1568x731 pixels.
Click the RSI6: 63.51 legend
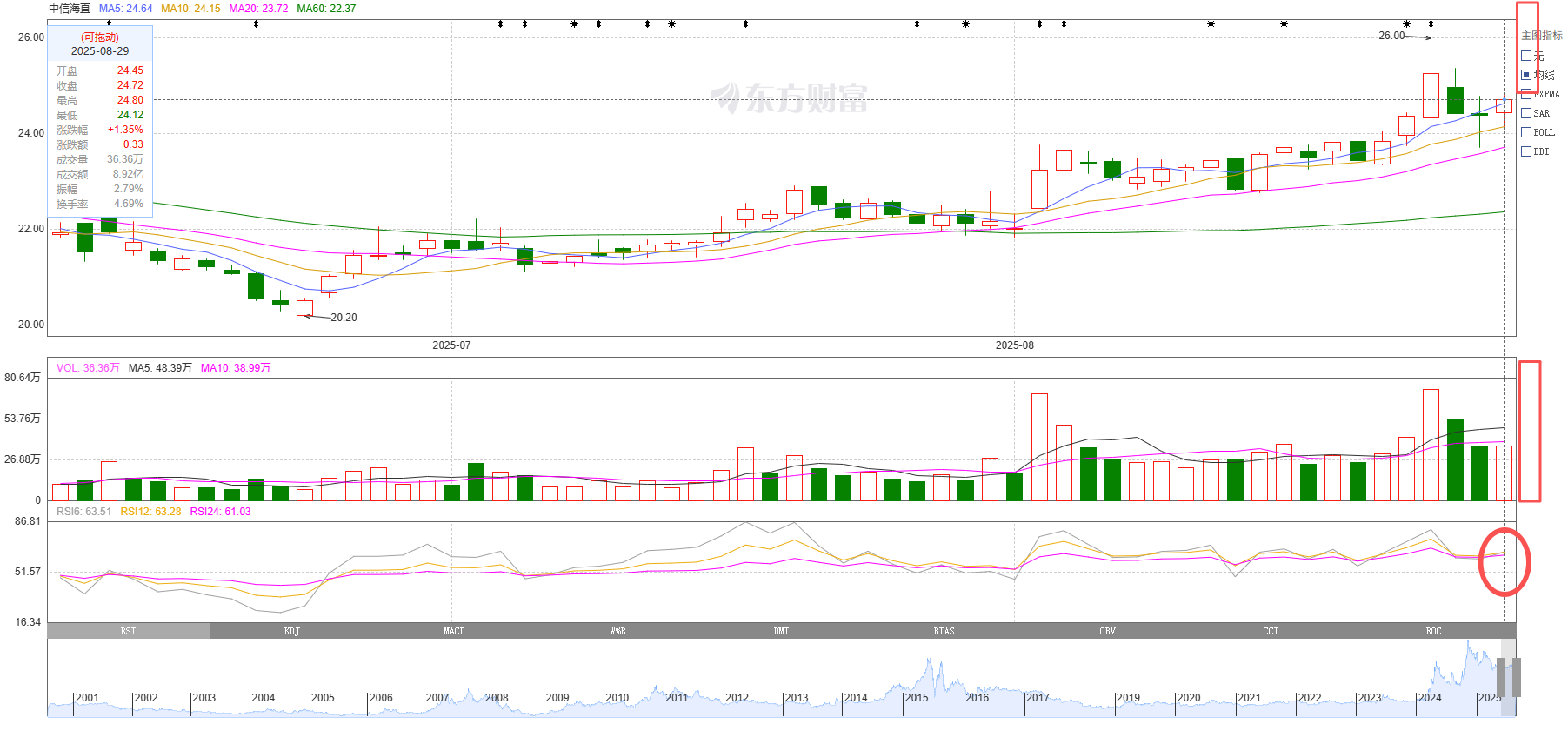coord(84,512)
